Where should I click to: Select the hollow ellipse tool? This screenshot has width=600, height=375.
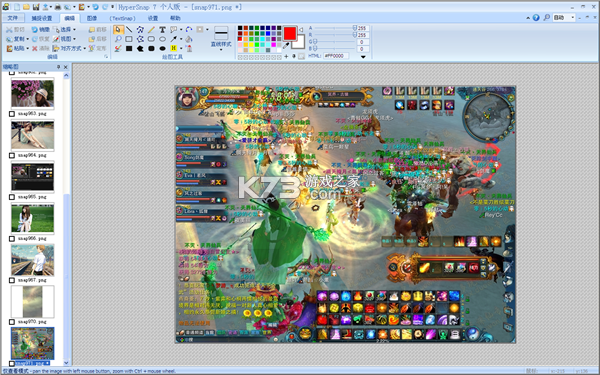pyautogui.click(x=163, y=39)
